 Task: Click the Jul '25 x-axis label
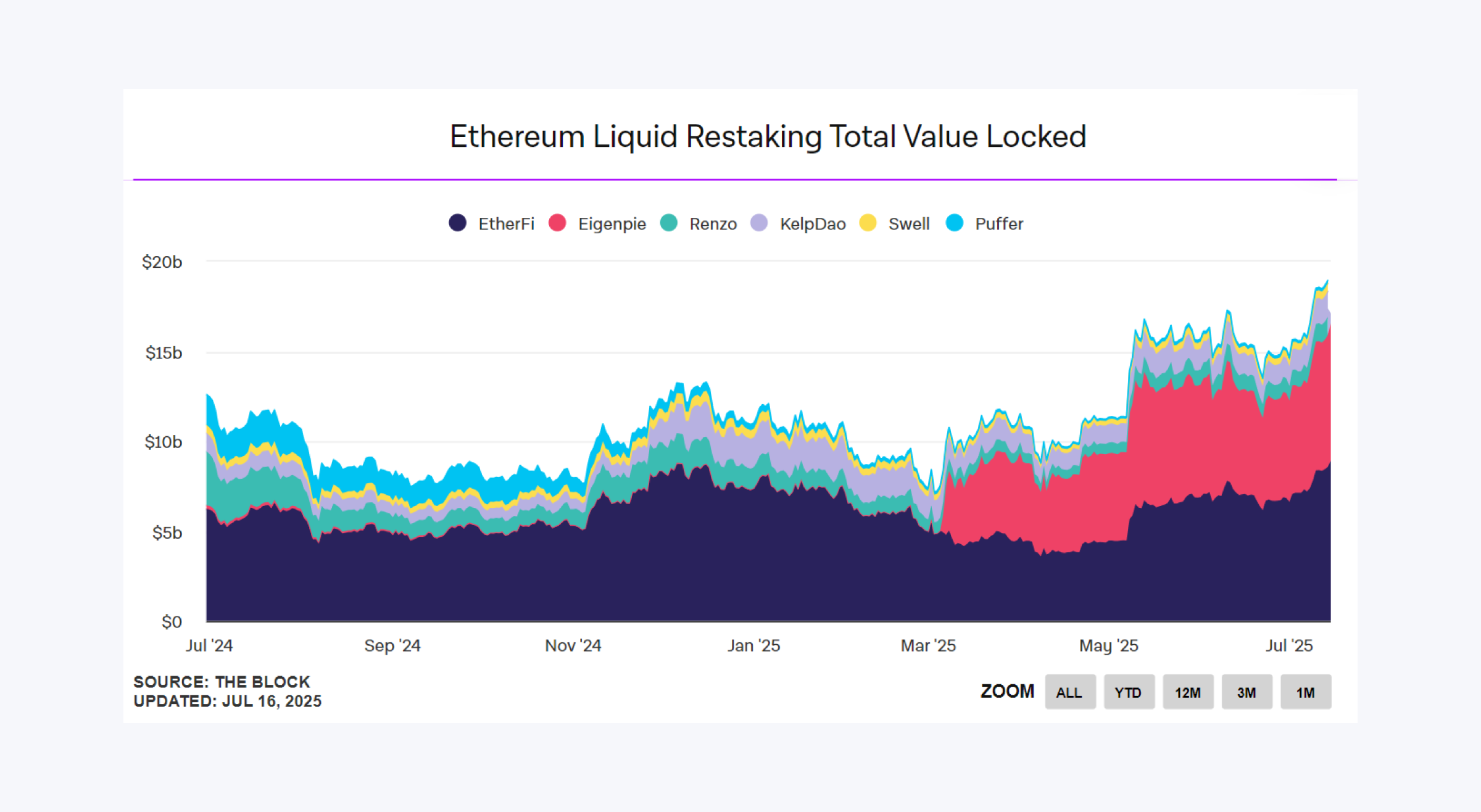[1289, 645]
